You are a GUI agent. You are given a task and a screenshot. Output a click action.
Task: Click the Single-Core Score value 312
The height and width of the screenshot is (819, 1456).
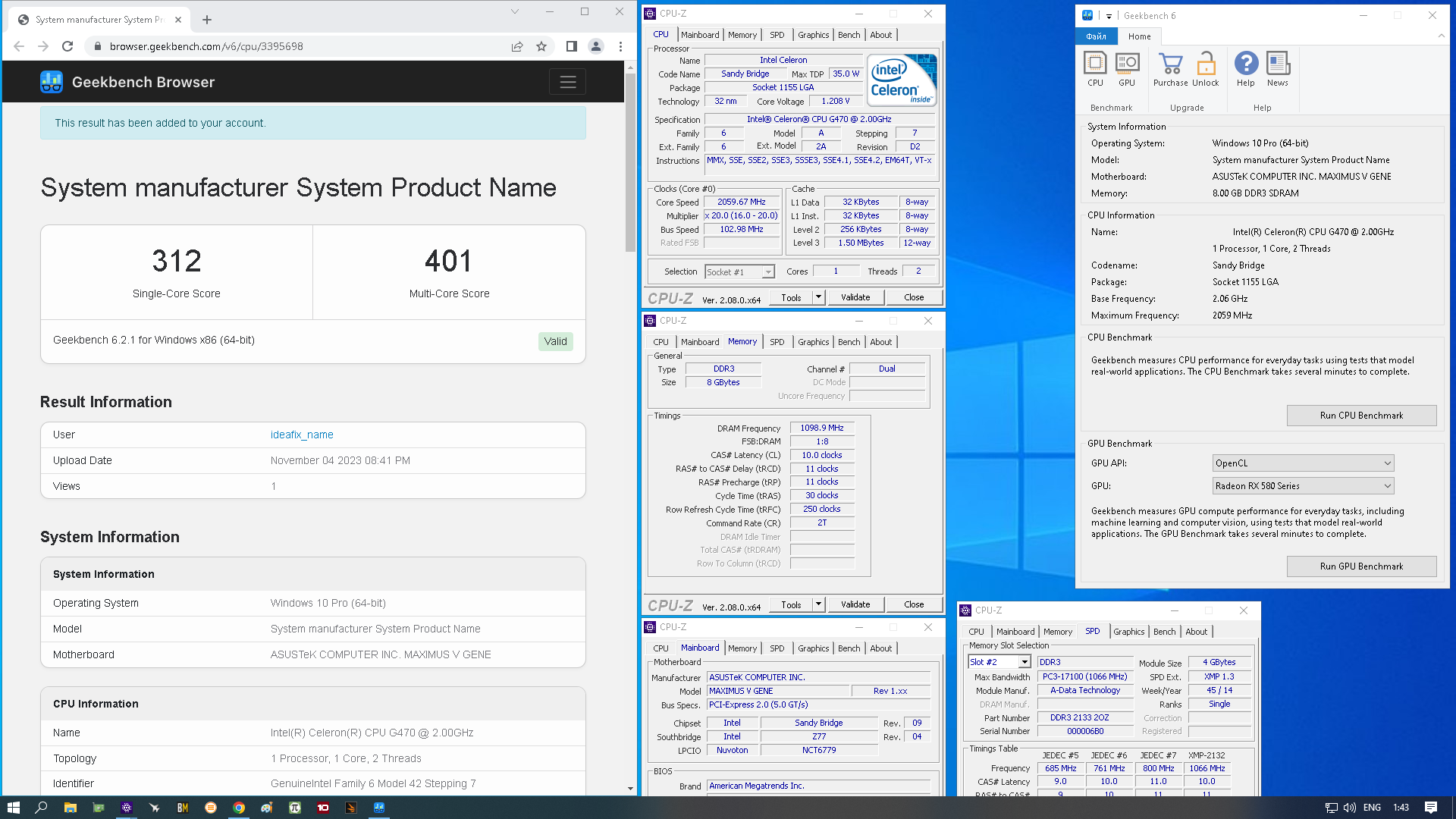tap(177, 262)
